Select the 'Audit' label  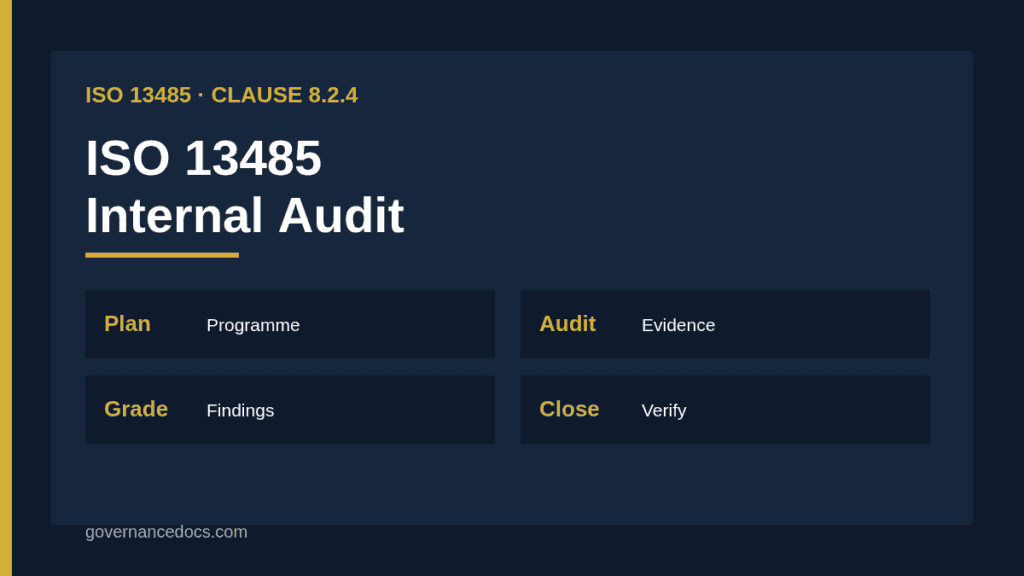tap(568, 324)
